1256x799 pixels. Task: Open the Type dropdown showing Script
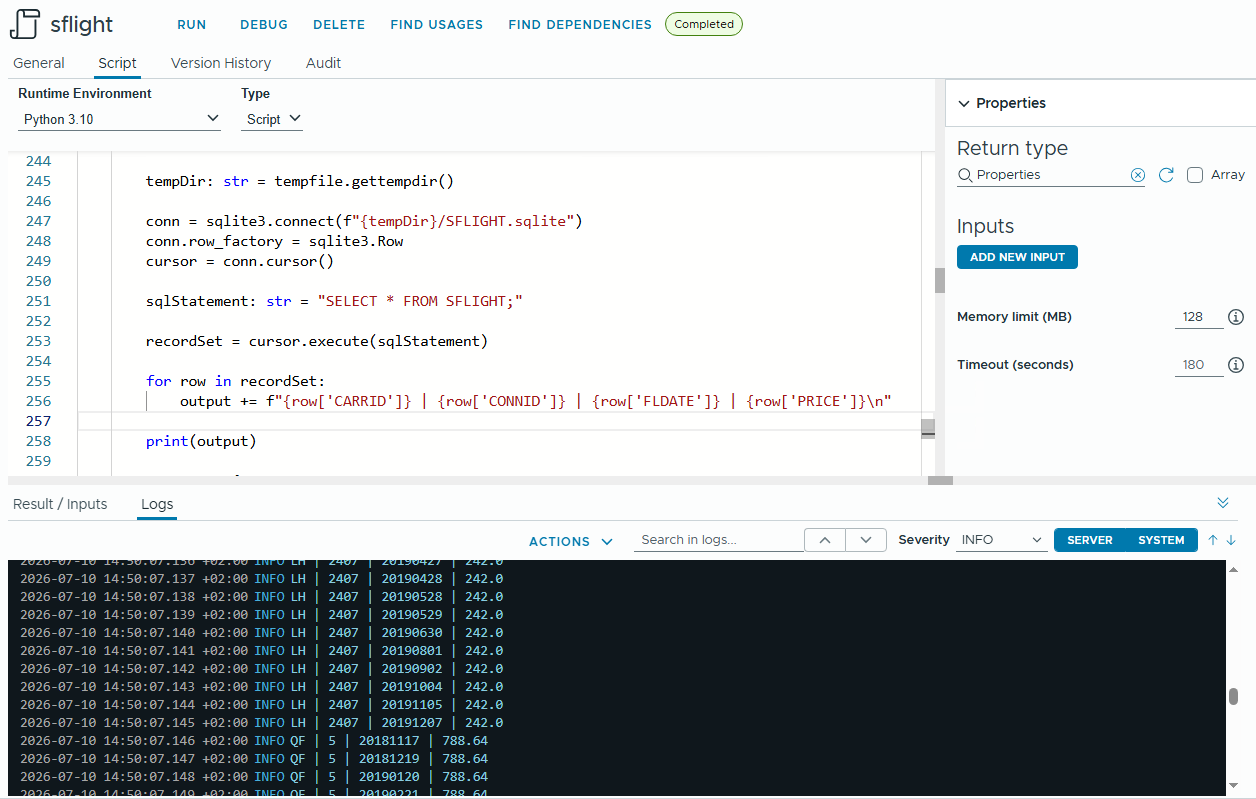pos(272,119)
